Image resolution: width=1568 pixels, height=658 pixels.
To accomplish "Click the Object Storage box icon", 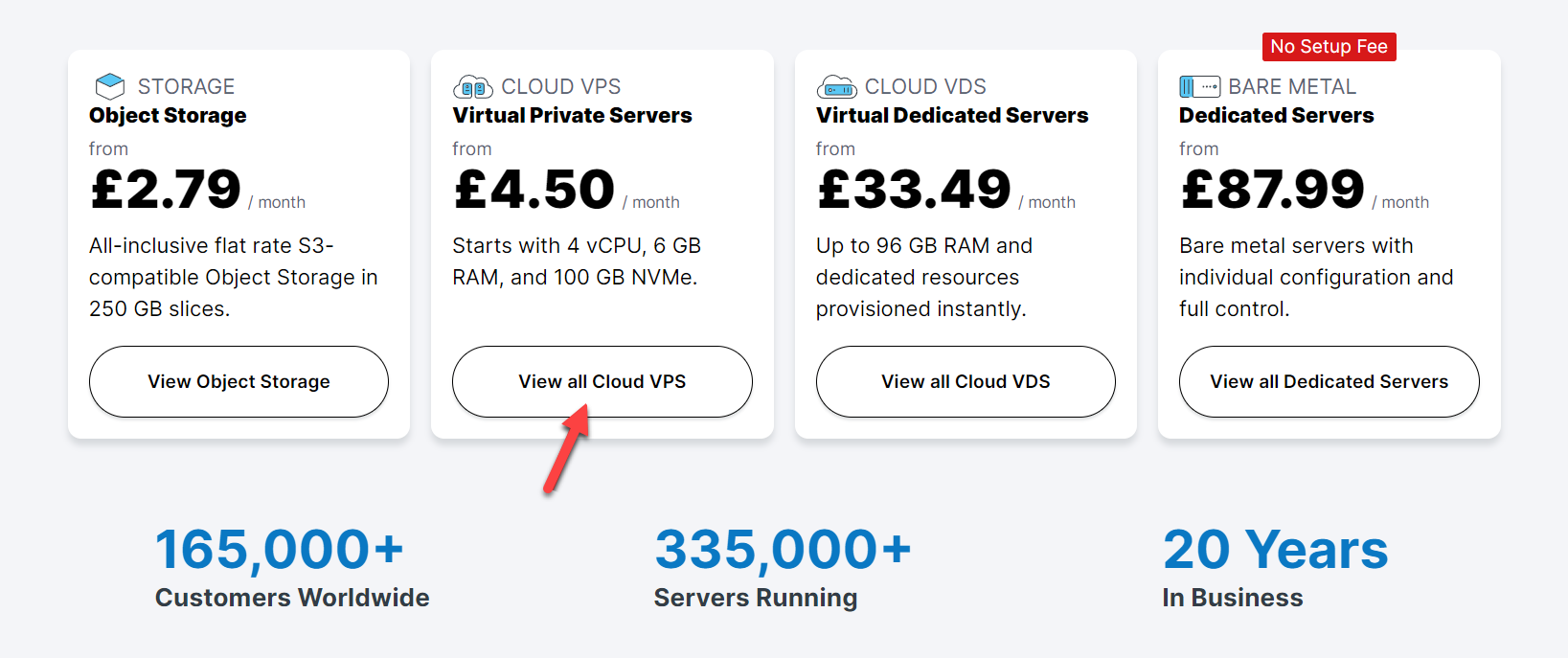I will 110,86.
